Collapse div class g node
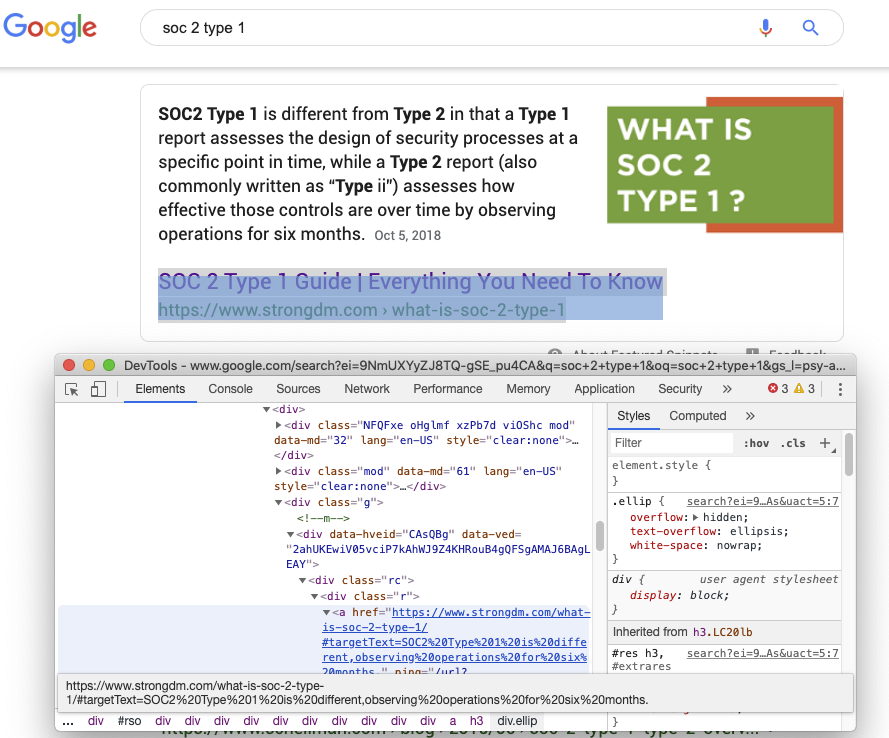889x738 pixels. point(278,503)
